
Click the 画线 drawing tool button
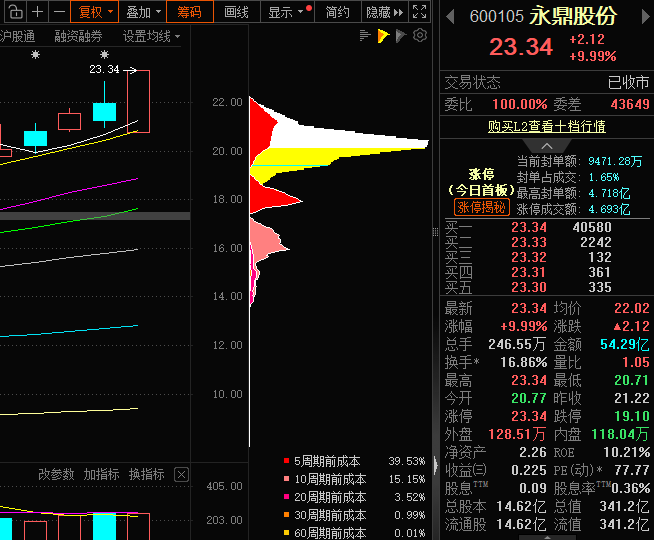(236, 12)
